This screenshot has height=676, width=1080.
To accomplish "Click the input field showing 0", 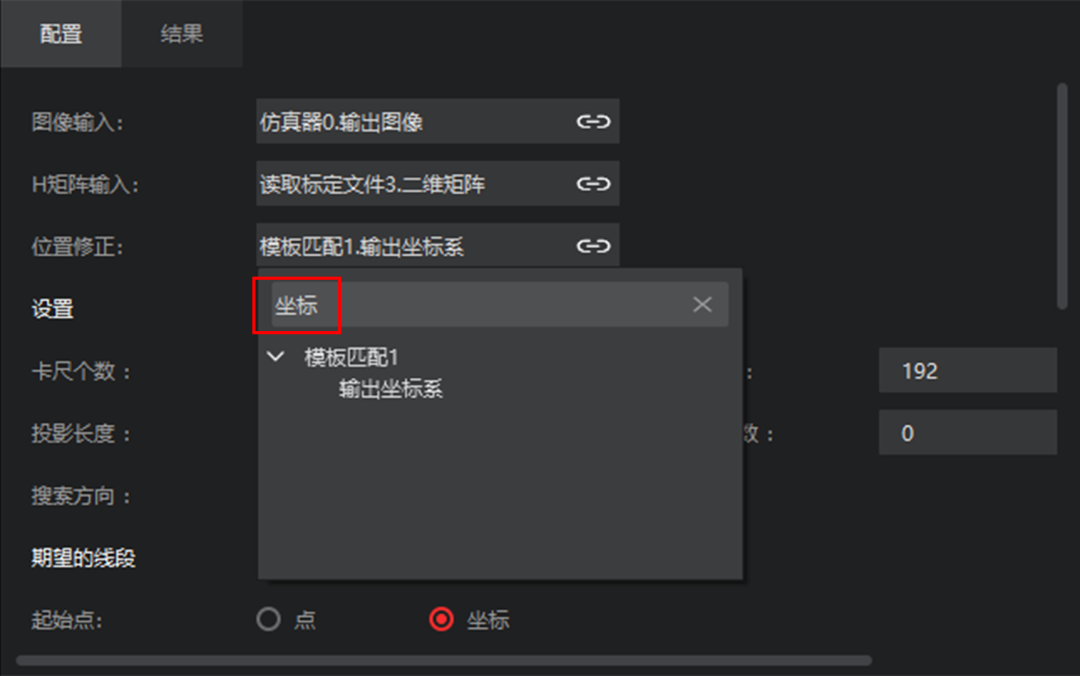I will tap(968, 433).
